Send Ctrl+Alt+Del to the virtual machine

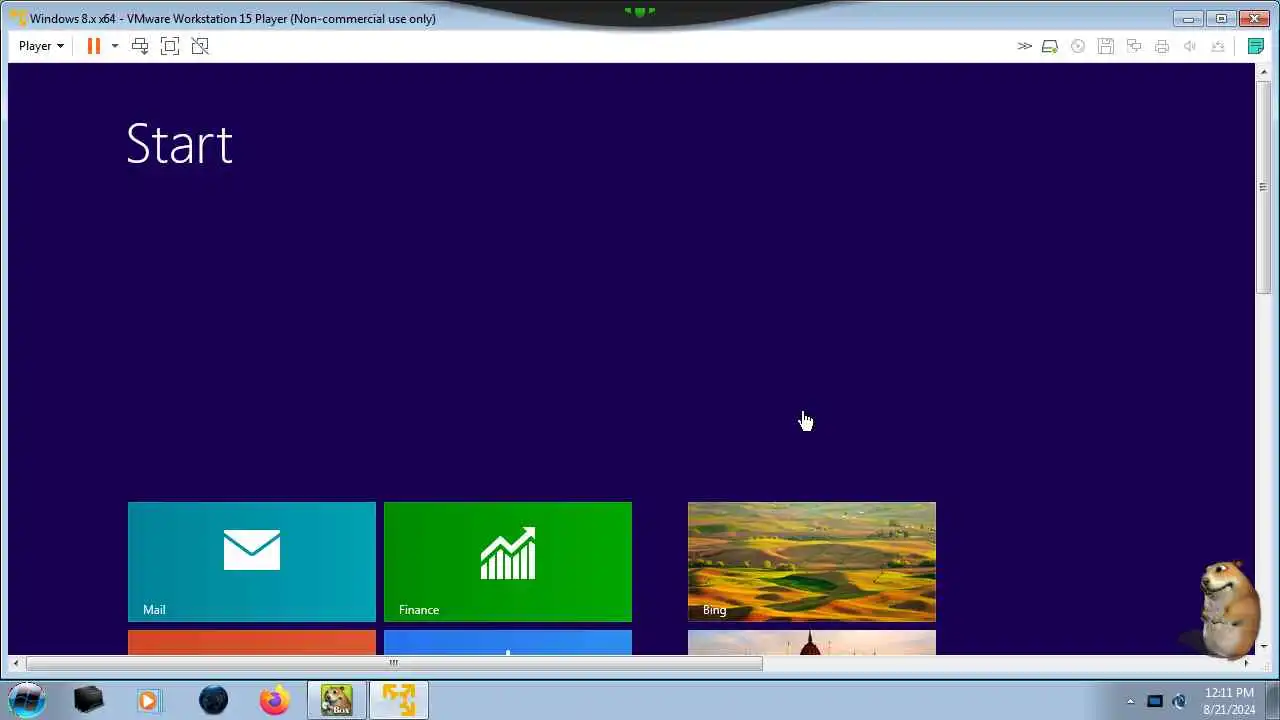click(140, 46)
